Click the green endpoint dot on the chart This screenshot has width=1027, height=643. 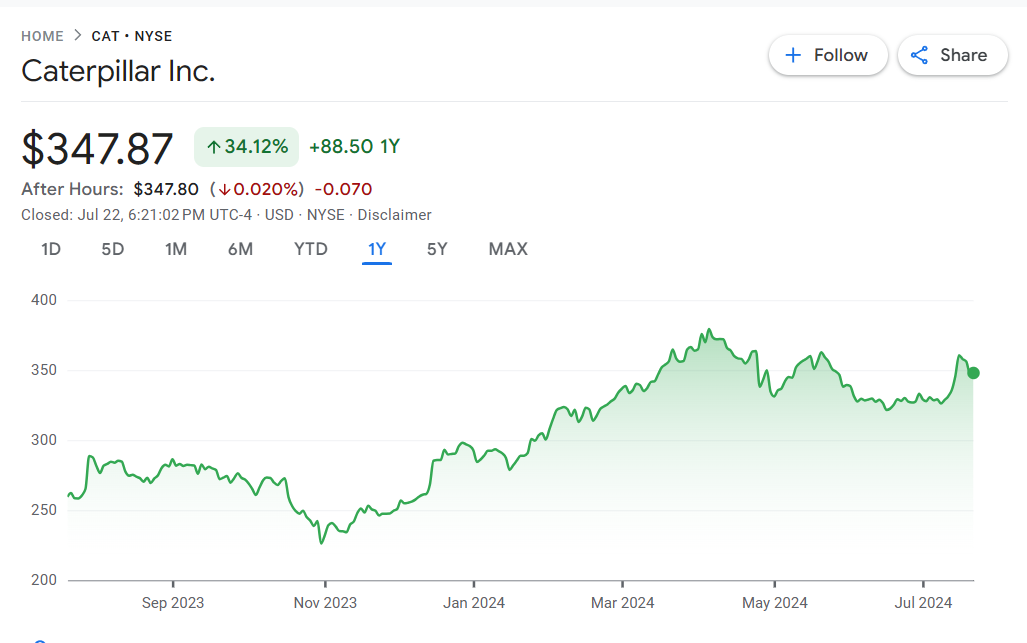click(973, 373)
